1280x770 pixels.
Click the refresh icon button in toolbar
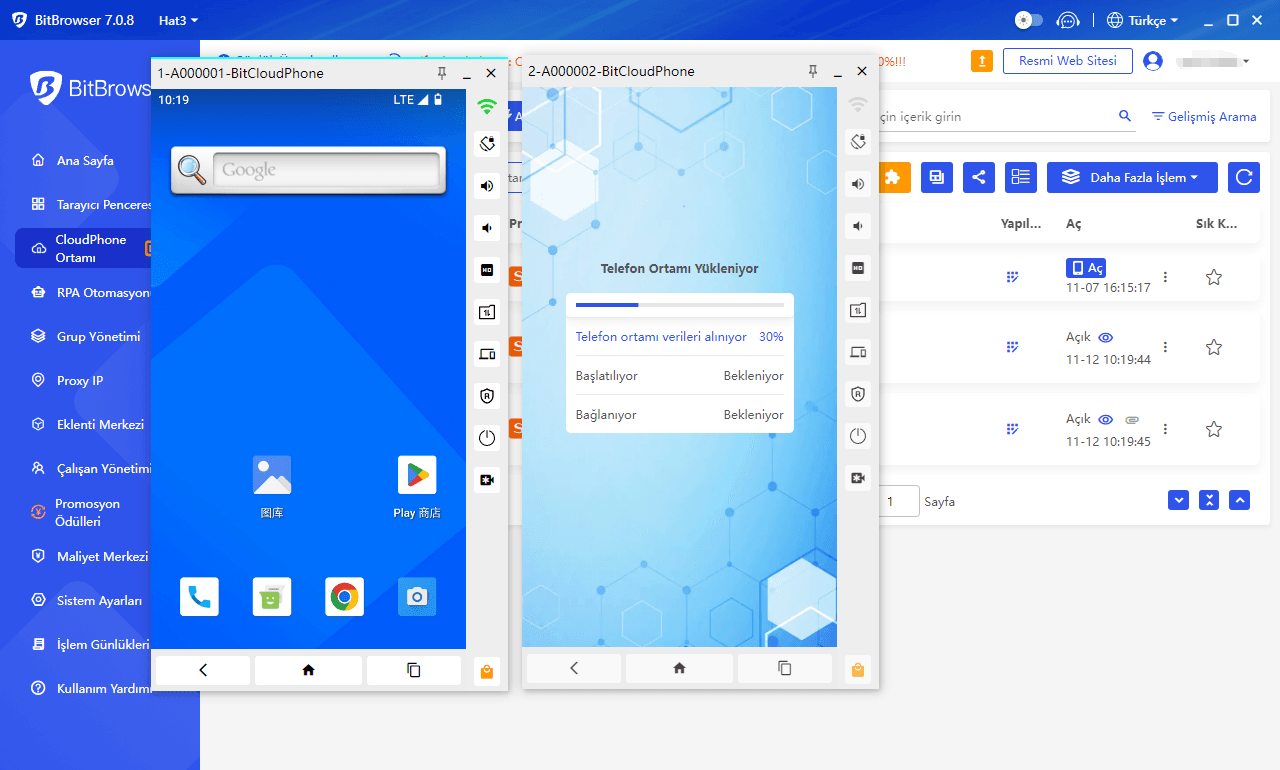tap(1243, 177)
